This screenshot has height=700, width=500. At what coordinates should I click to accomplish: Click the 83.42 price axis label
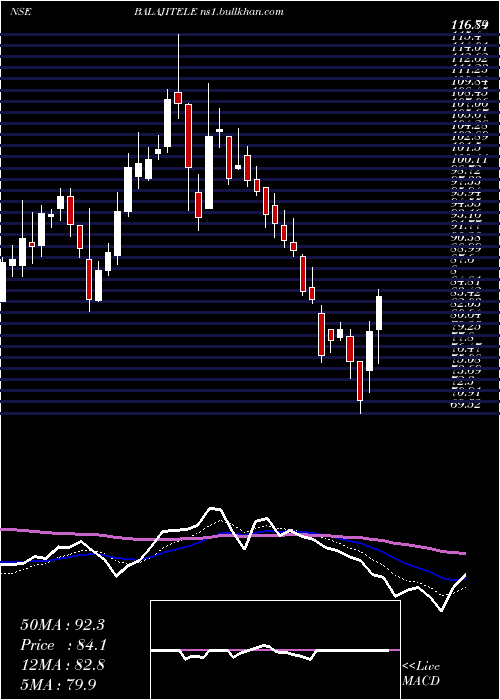pos(466,294)
